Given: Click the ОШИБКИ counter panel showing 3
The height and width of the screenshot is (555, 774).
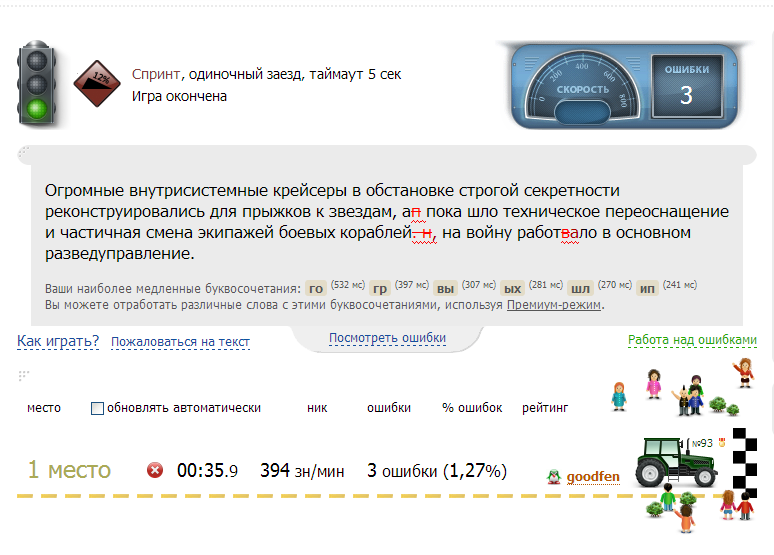Looking at the screenshot, I should (687, 86).
